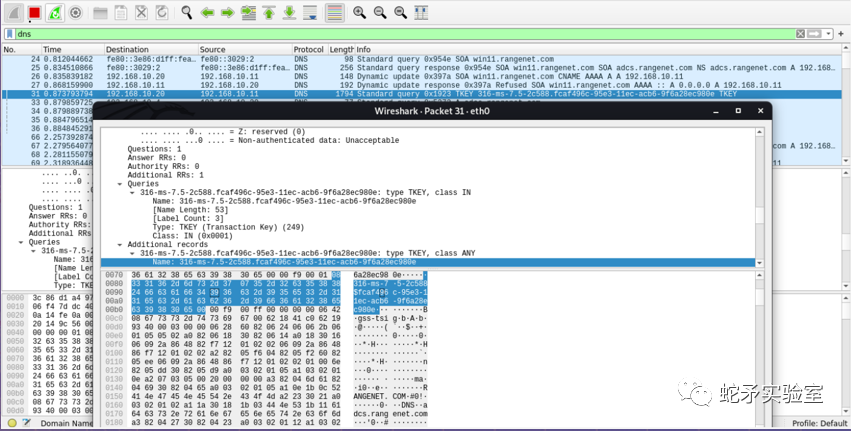
Task: Start a new capture with shark fin icon
Action: 14,12
